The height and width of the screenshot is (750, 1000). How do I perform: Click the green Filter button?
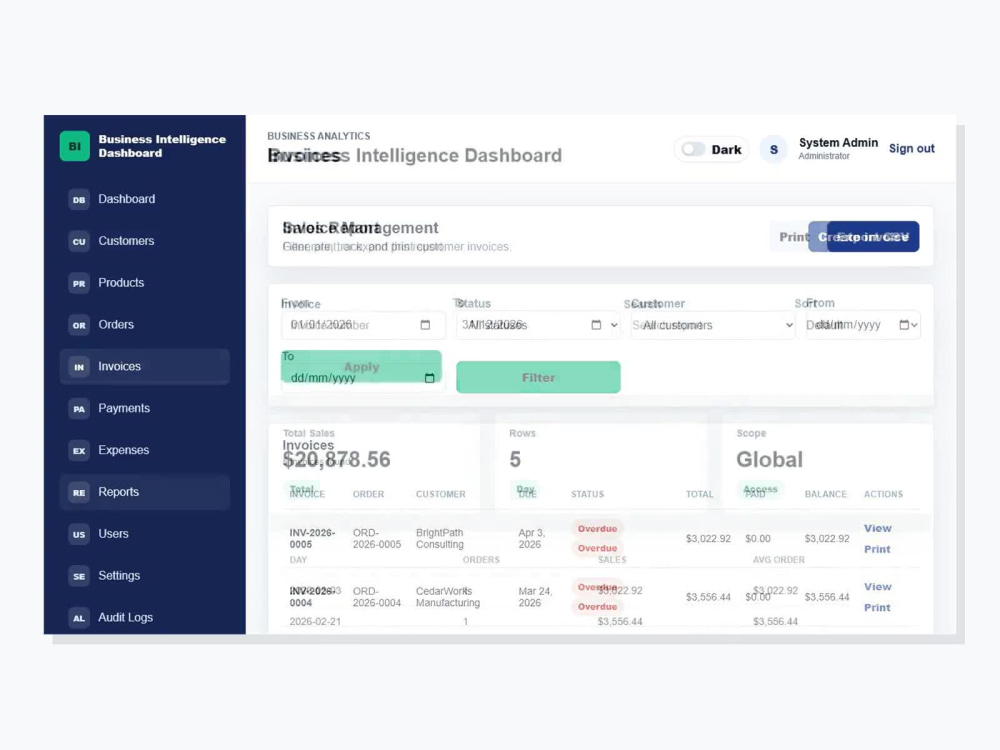point(538,378)
